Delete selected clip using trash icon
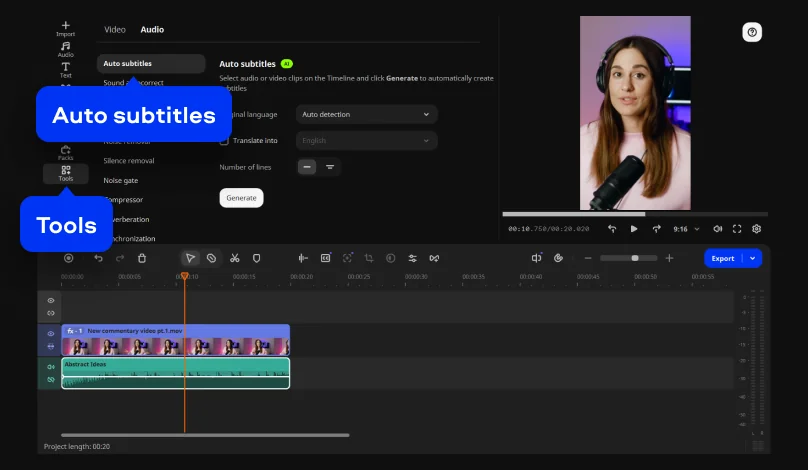This screenshot has height=470, width=808. point(142,258)
